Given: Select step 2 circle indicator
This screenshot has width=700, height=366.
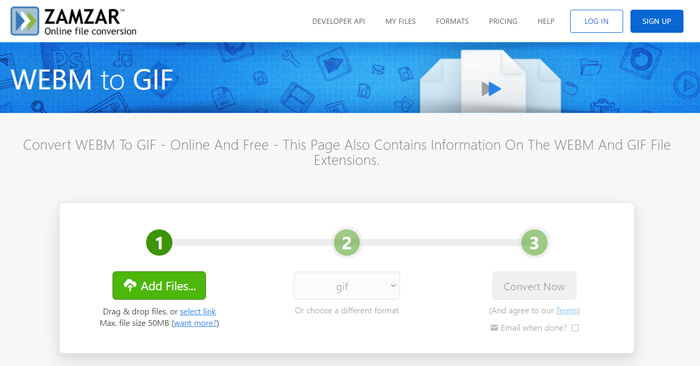Looking at the screenshot, I should 346,243.
